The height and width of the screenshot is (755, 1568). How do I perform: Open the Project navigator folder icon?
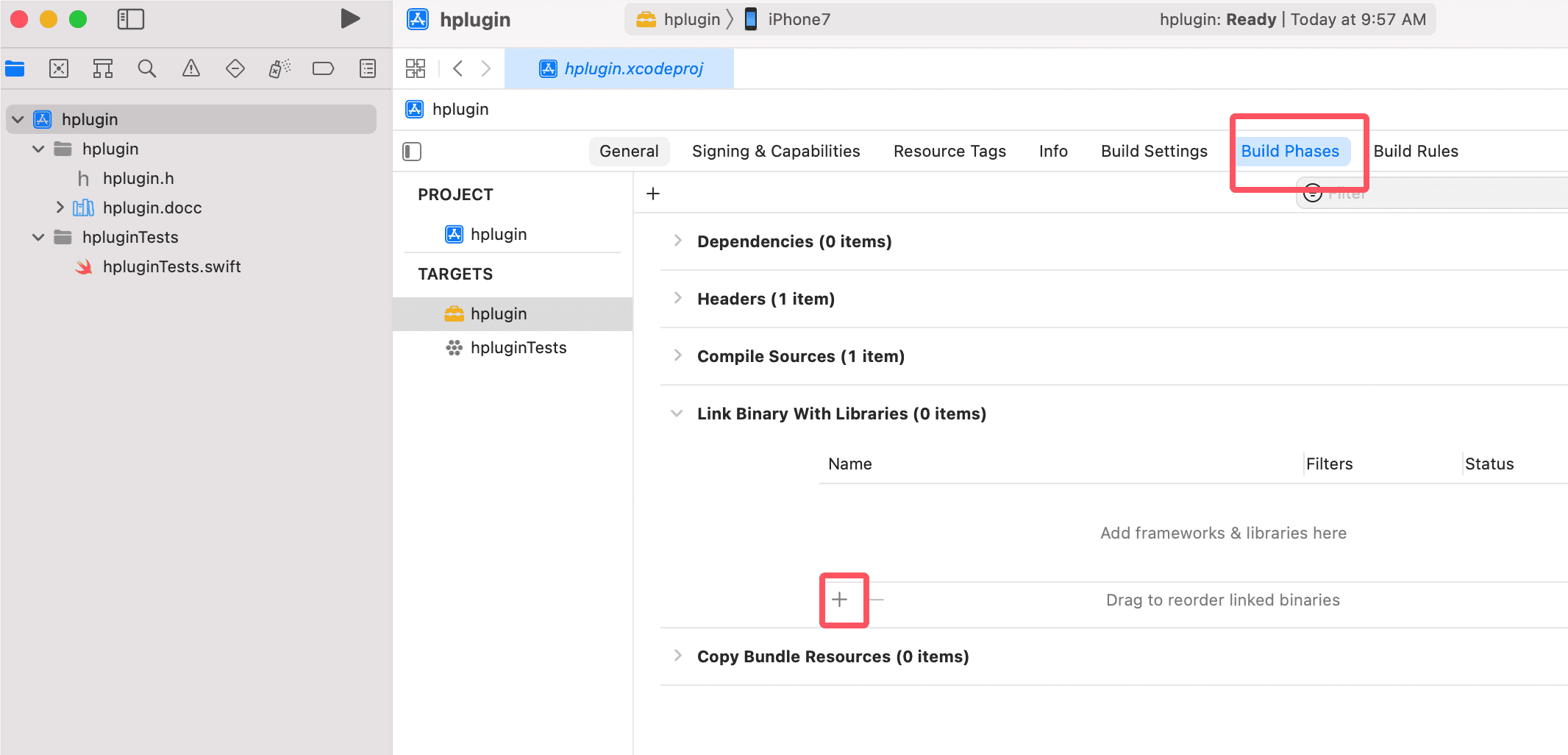[x=15, y=68]
